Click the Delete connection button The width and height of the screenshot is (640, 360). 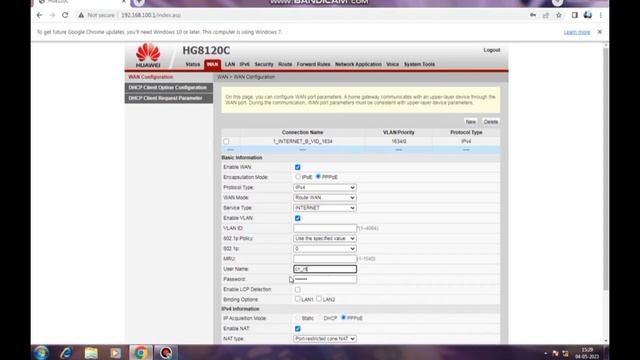(491, 122)
